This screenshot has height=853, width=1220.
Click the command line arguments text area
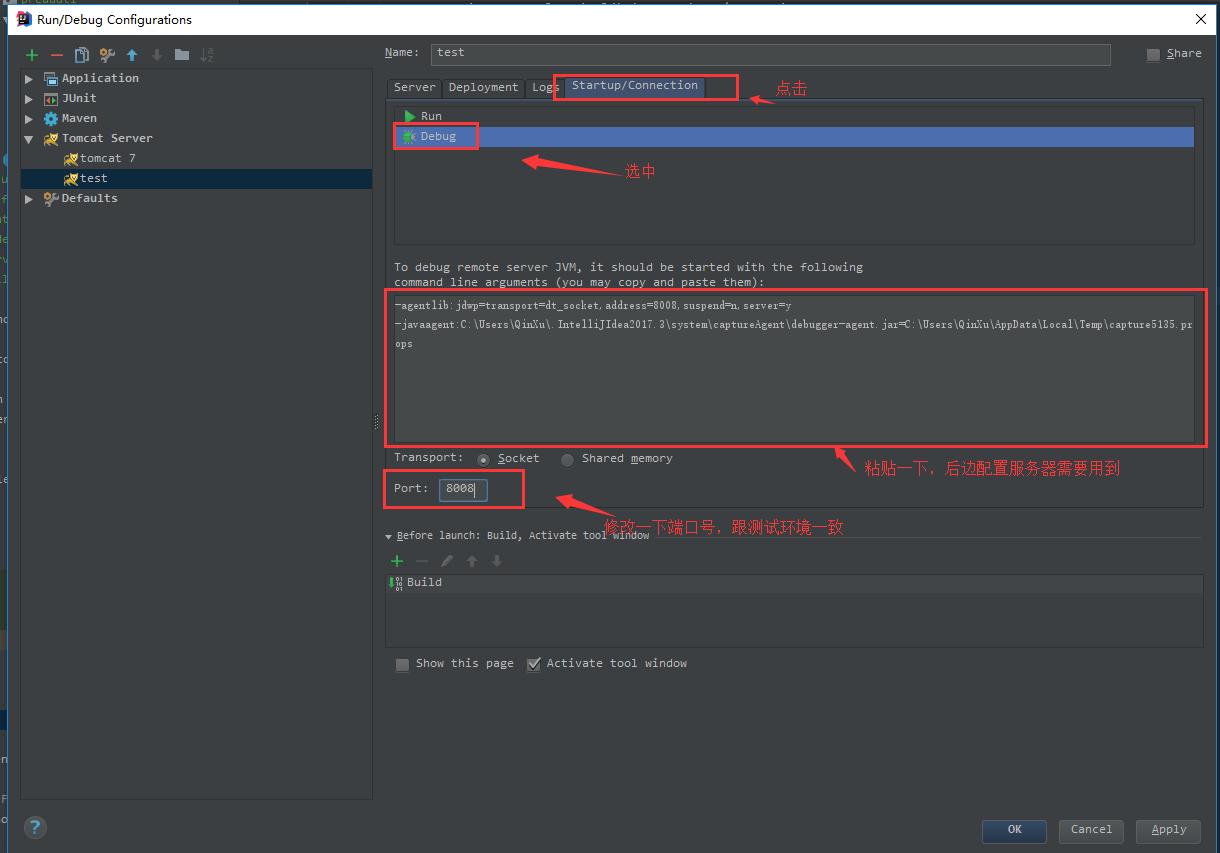[794, 368]
